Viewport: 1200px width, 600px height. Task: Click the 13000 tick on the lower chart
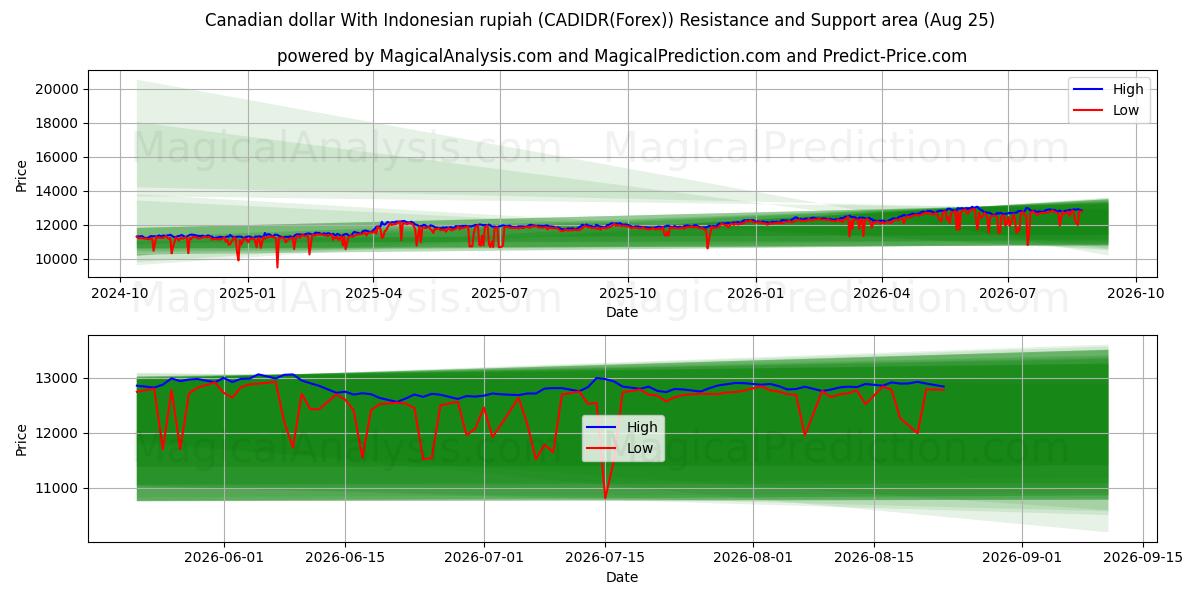coord(59,378)
